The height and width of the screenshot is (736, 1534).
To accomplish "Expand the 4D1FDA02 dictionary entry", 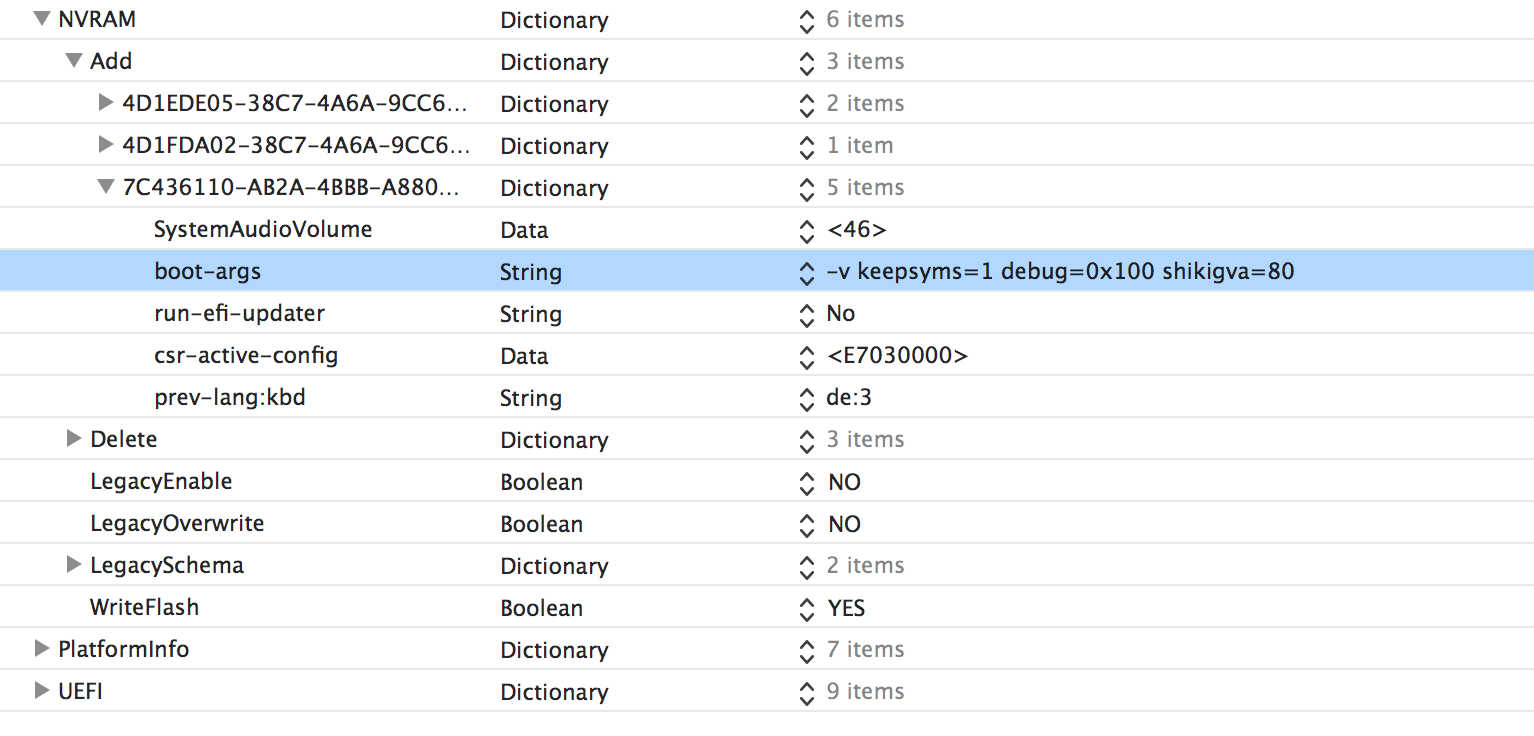I will 106,145.
